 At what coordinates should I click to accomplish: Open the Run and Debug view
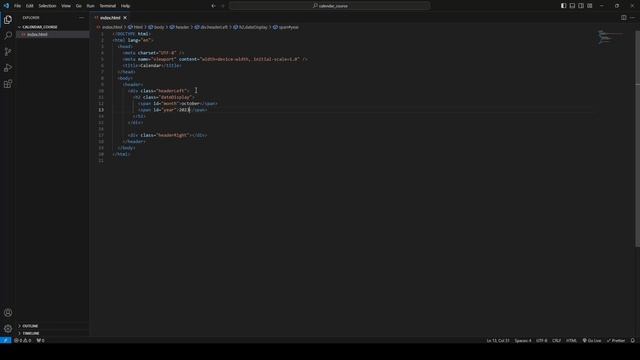click(x=8, y=68)
